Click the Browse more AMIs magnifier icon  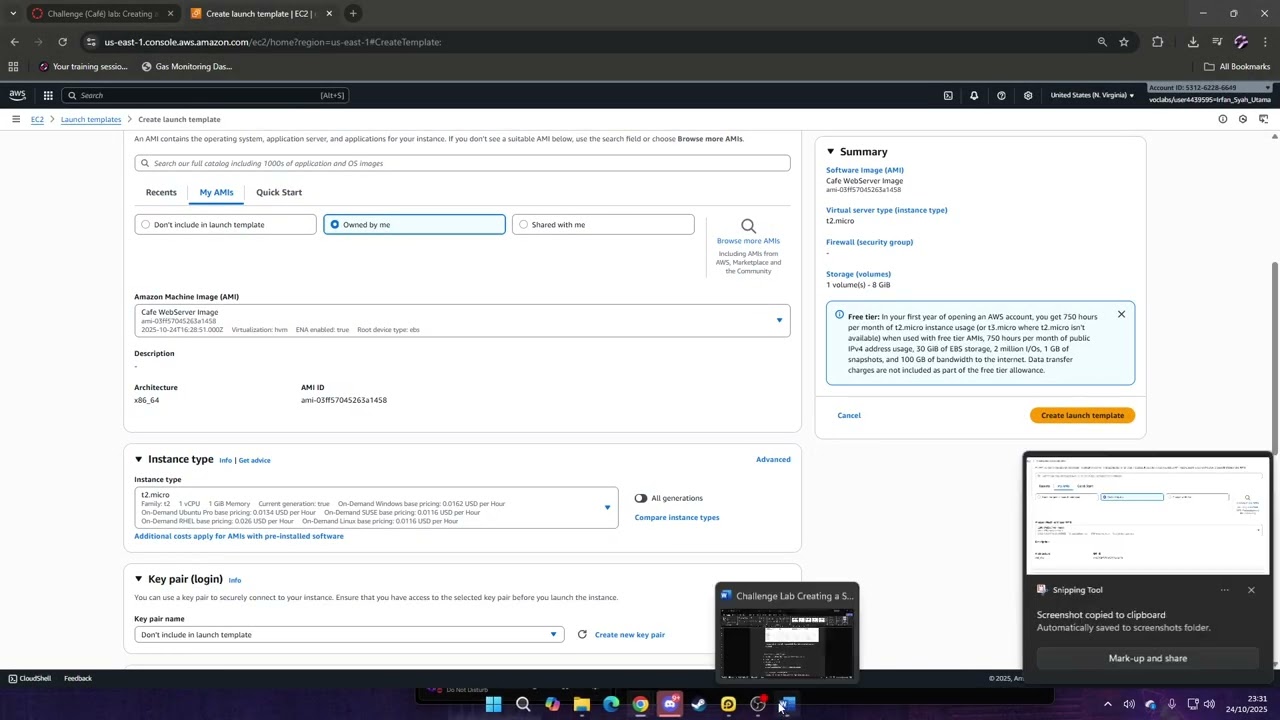click(748, 226)
